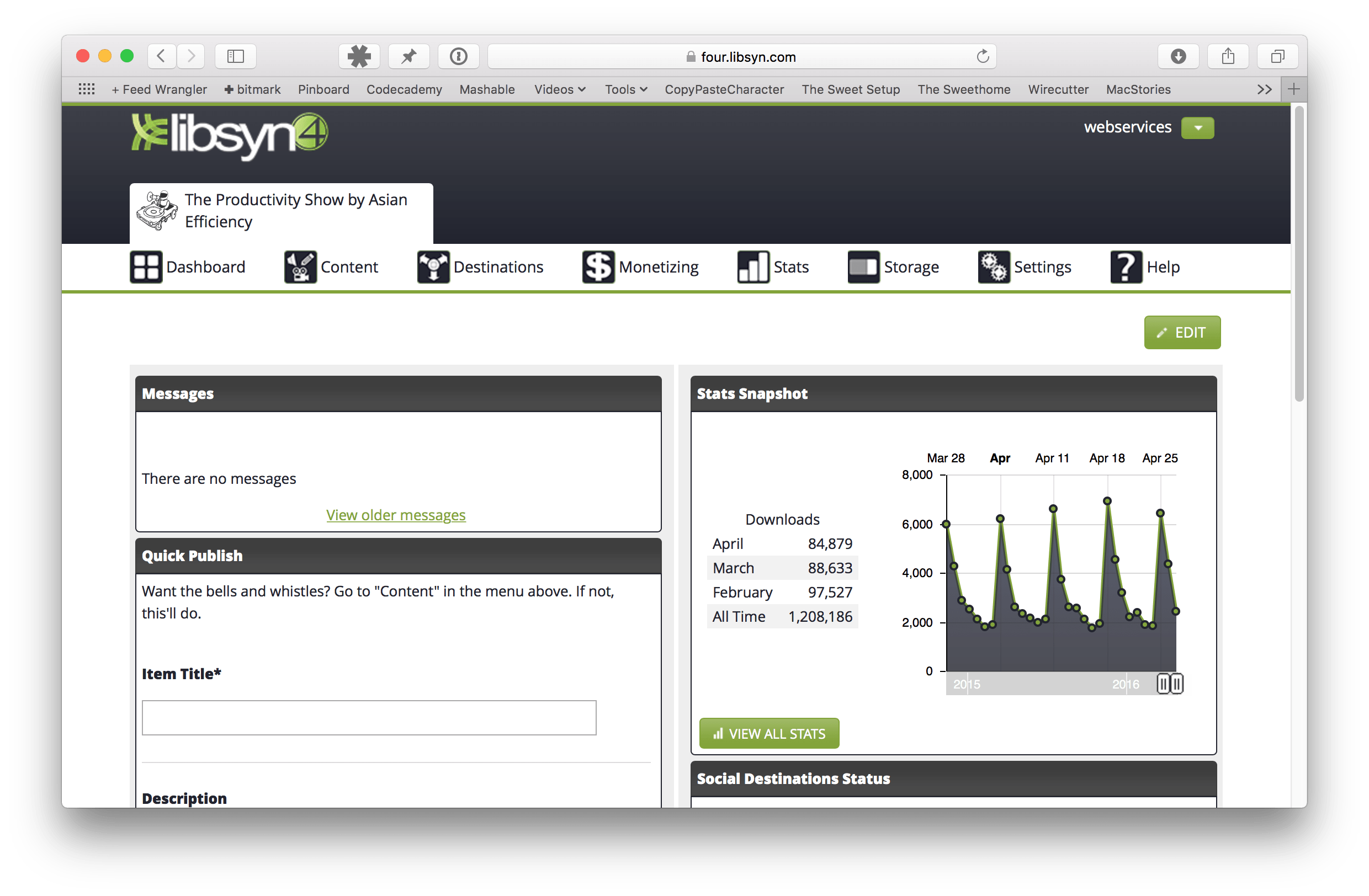This screenshot has width=1369, height=896.
Task: Click the February downloads value 97,527
Action: click(x=830, y=592)
